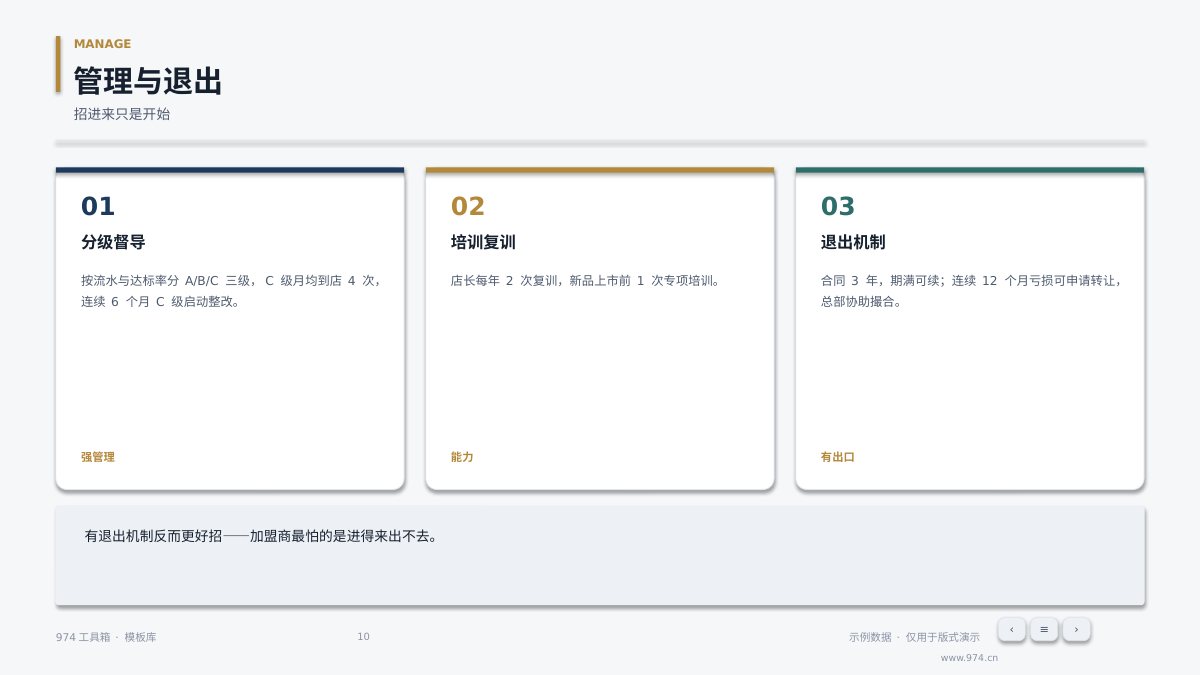Open the www.974.cn link
The image size is (1200, 675).
[969, 658]
